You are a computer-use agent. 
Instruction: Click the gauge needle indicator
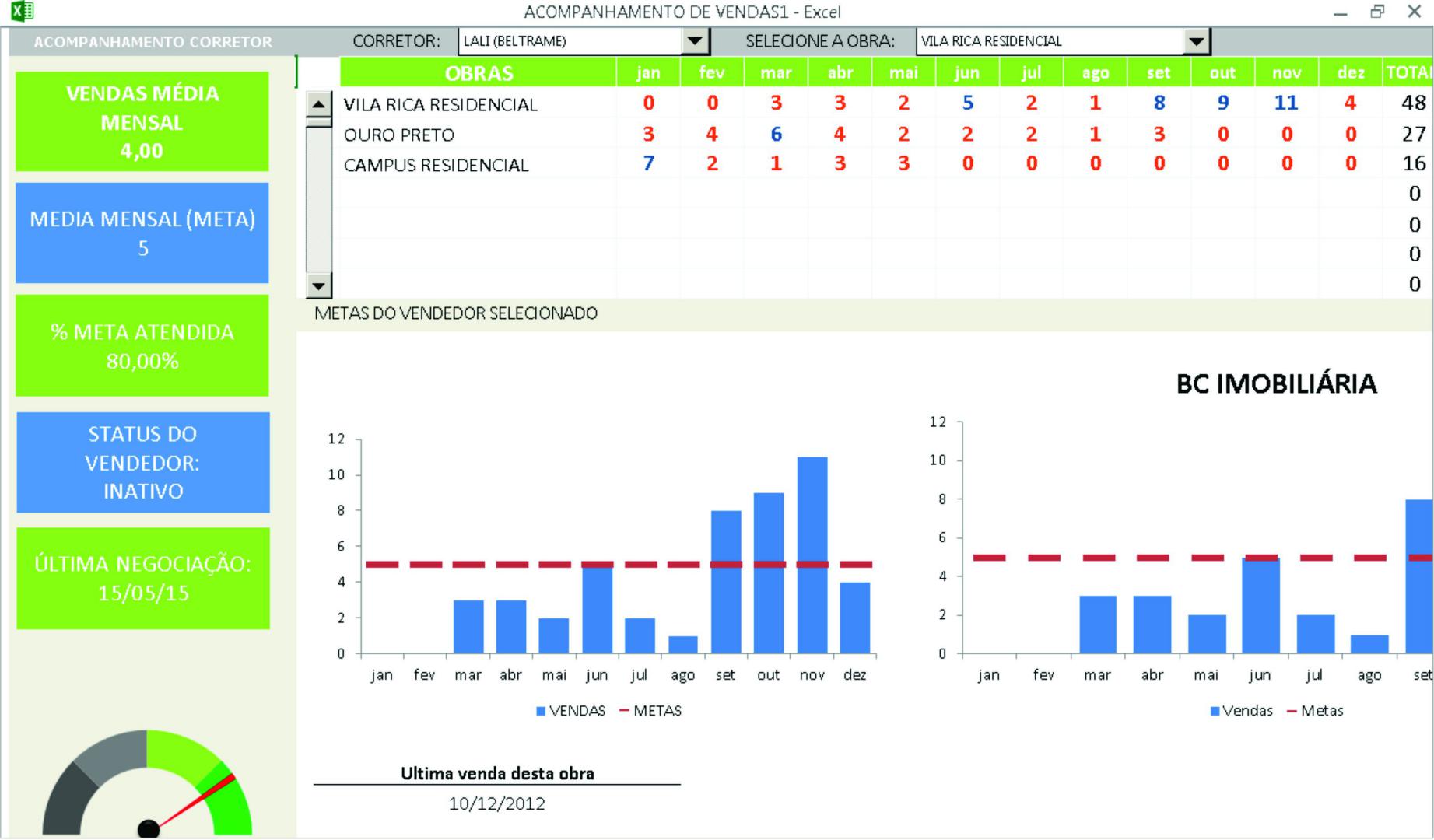click(x=195, y=800)
